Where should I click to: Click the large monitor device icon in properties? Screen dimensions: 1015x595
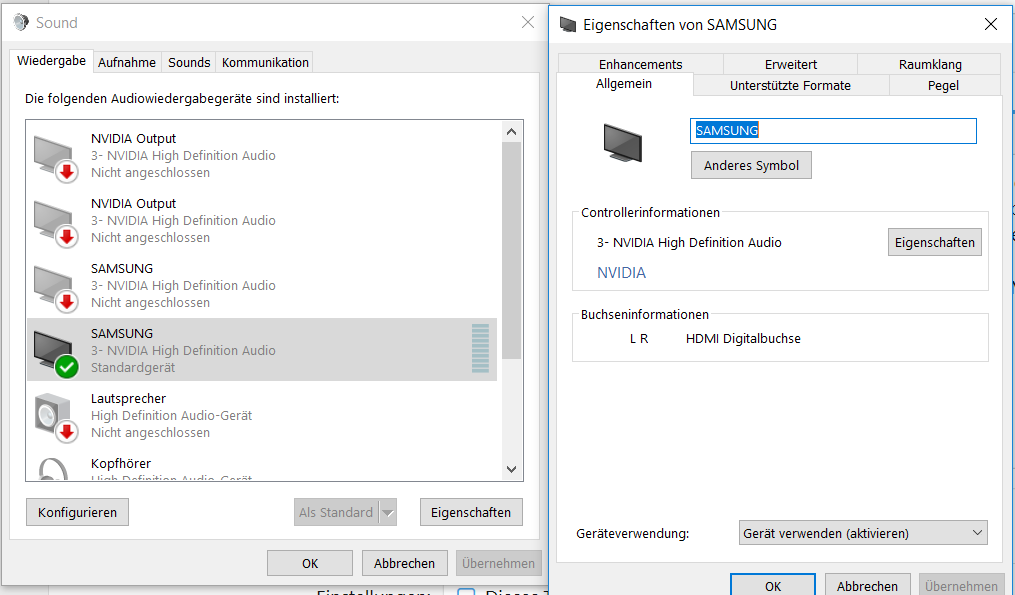623,142
